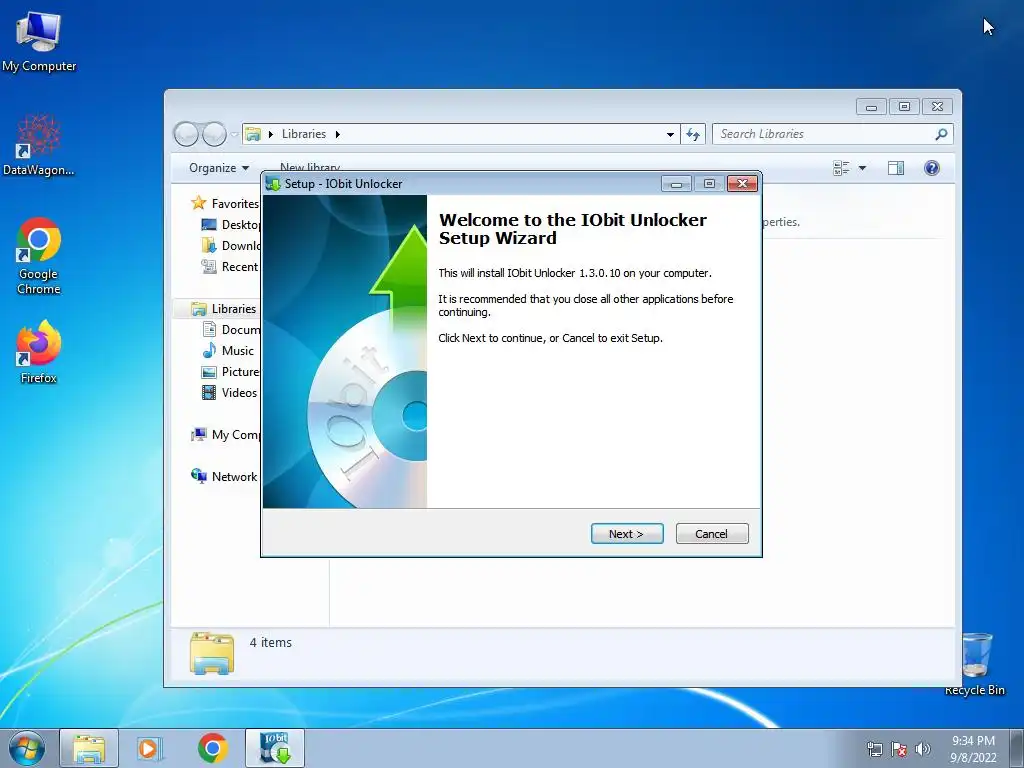
Task: Click Back button in Libraries window
Action: point(186,134)
